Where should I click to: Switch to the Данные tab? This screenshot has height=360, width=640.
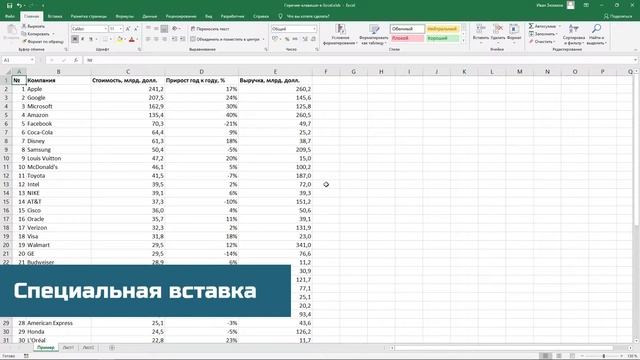(150, 16)
